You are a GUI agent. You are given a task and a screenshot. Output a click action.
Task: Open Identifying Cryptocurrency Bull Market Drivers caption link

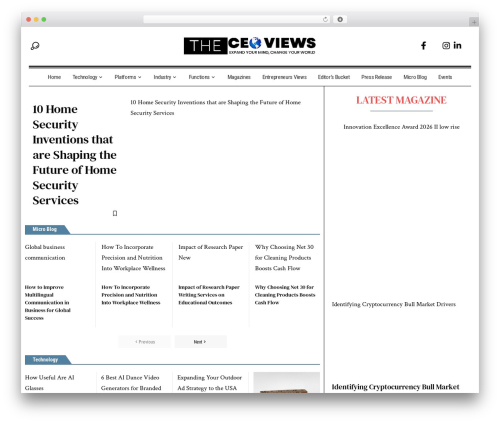pos(394,304)
